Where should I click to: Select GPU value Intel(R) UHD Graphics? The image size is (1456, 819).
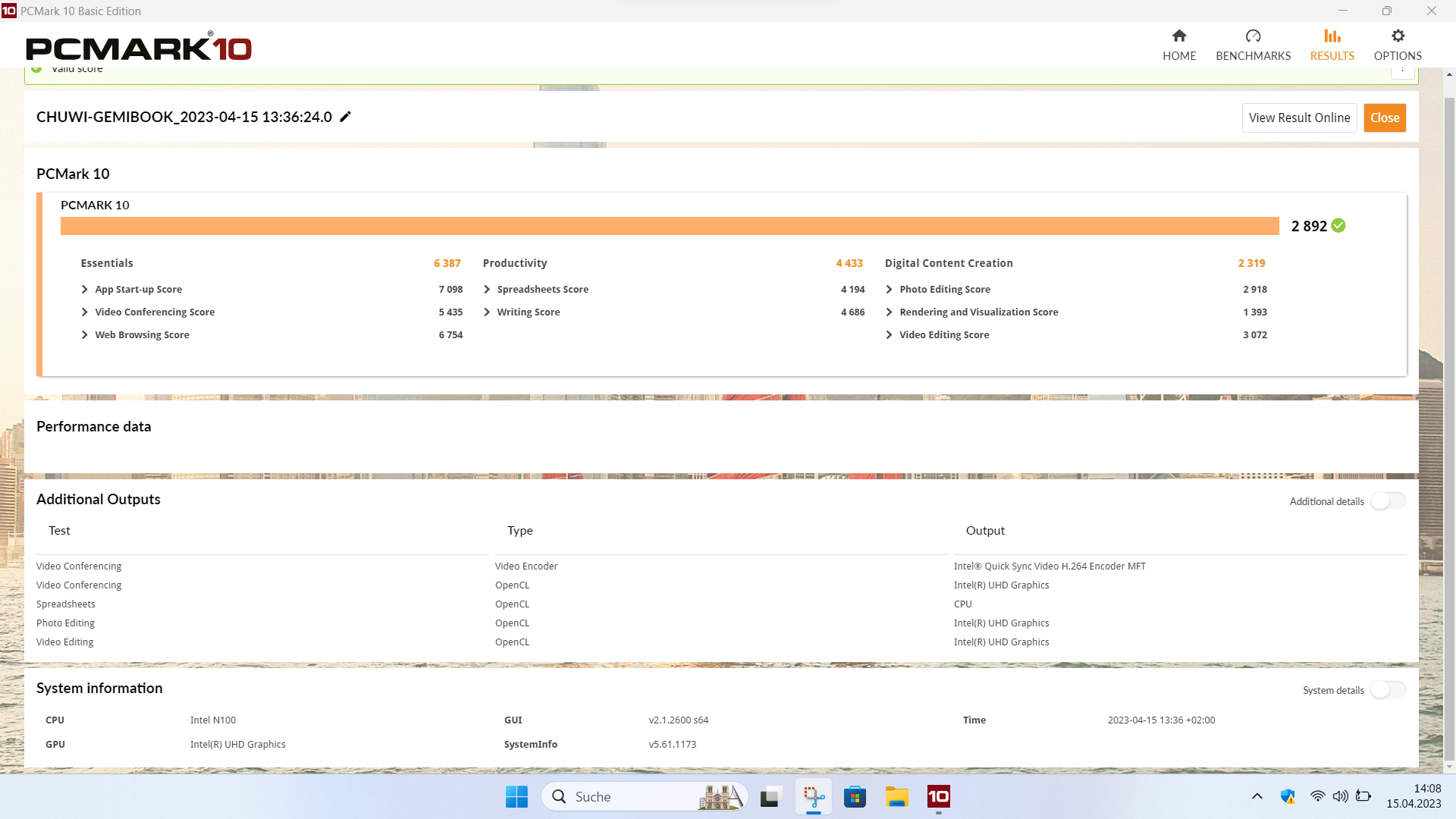click(x=237, y=745)
